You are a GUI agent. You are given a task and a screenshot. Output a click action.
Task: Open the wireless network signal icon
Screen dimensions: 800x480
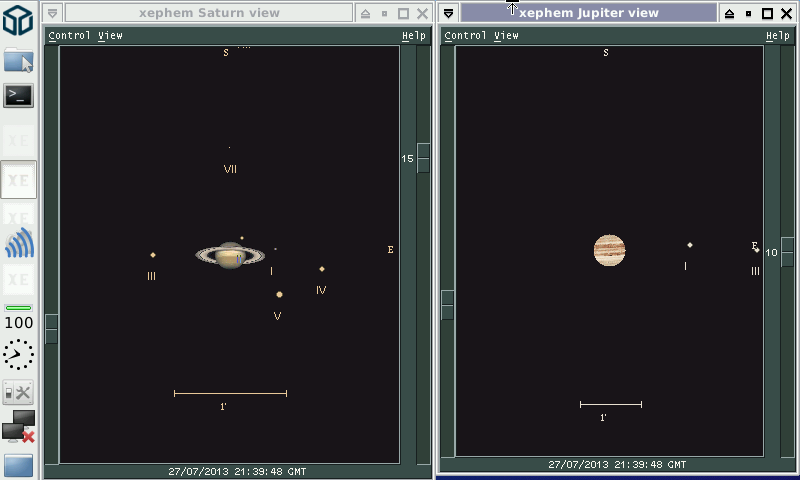19,244
